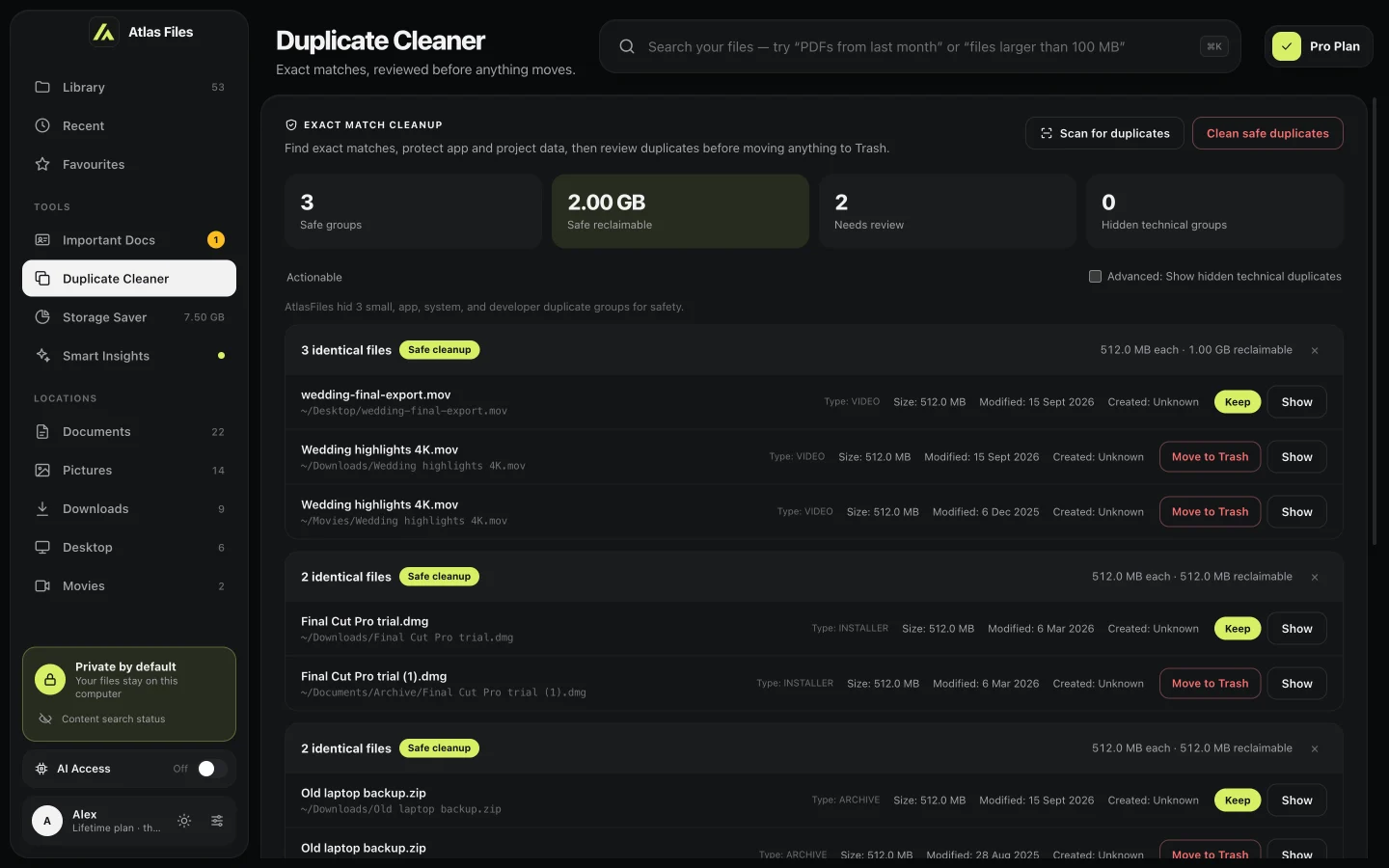Show the Movies Wedding highlights 4K.mov
Image resolution: width=1389 pixels, height=868 pixels.
coord(1296,512)
